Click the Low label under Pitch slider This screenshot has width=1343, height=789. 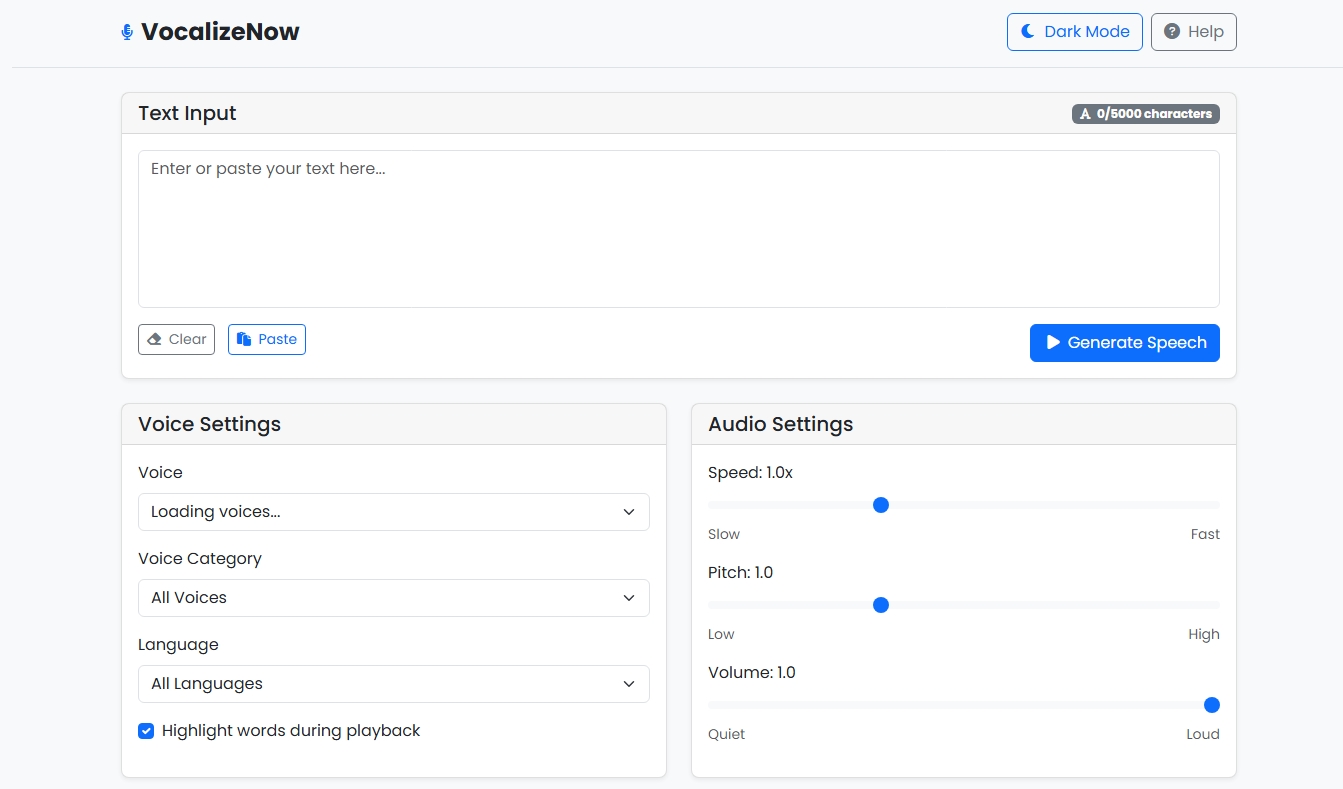click(721, 634)
